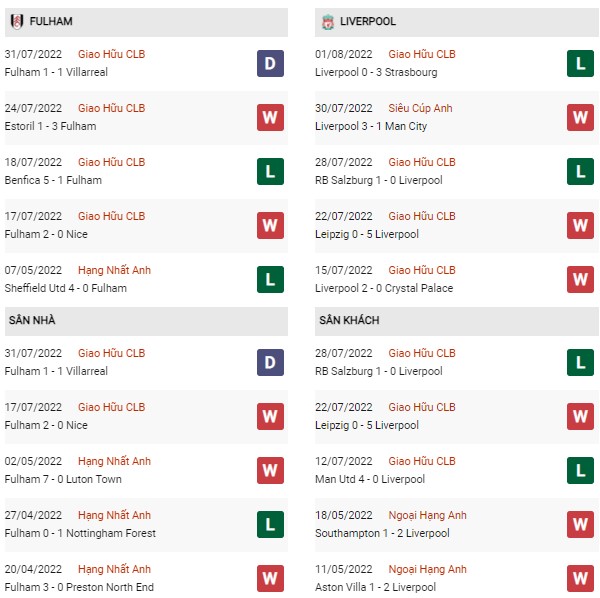Open Ngoại Hạng Anh link dated 18/05/2022
The image size is (600, 598).
point(427,515)
